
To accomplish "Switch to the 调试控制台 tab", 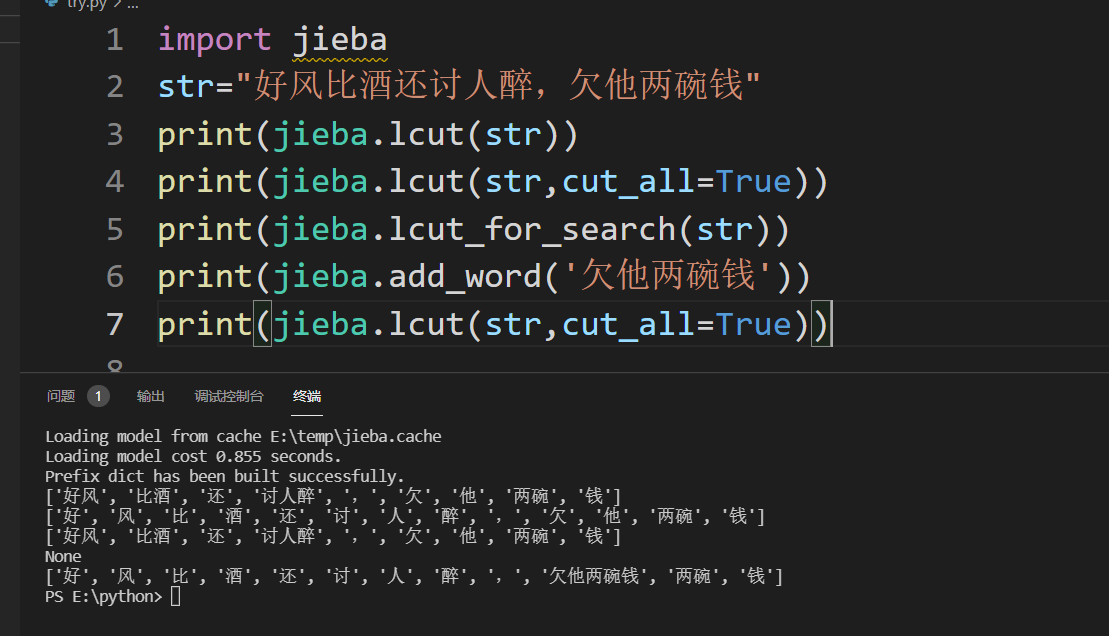I will pos(229,396).
